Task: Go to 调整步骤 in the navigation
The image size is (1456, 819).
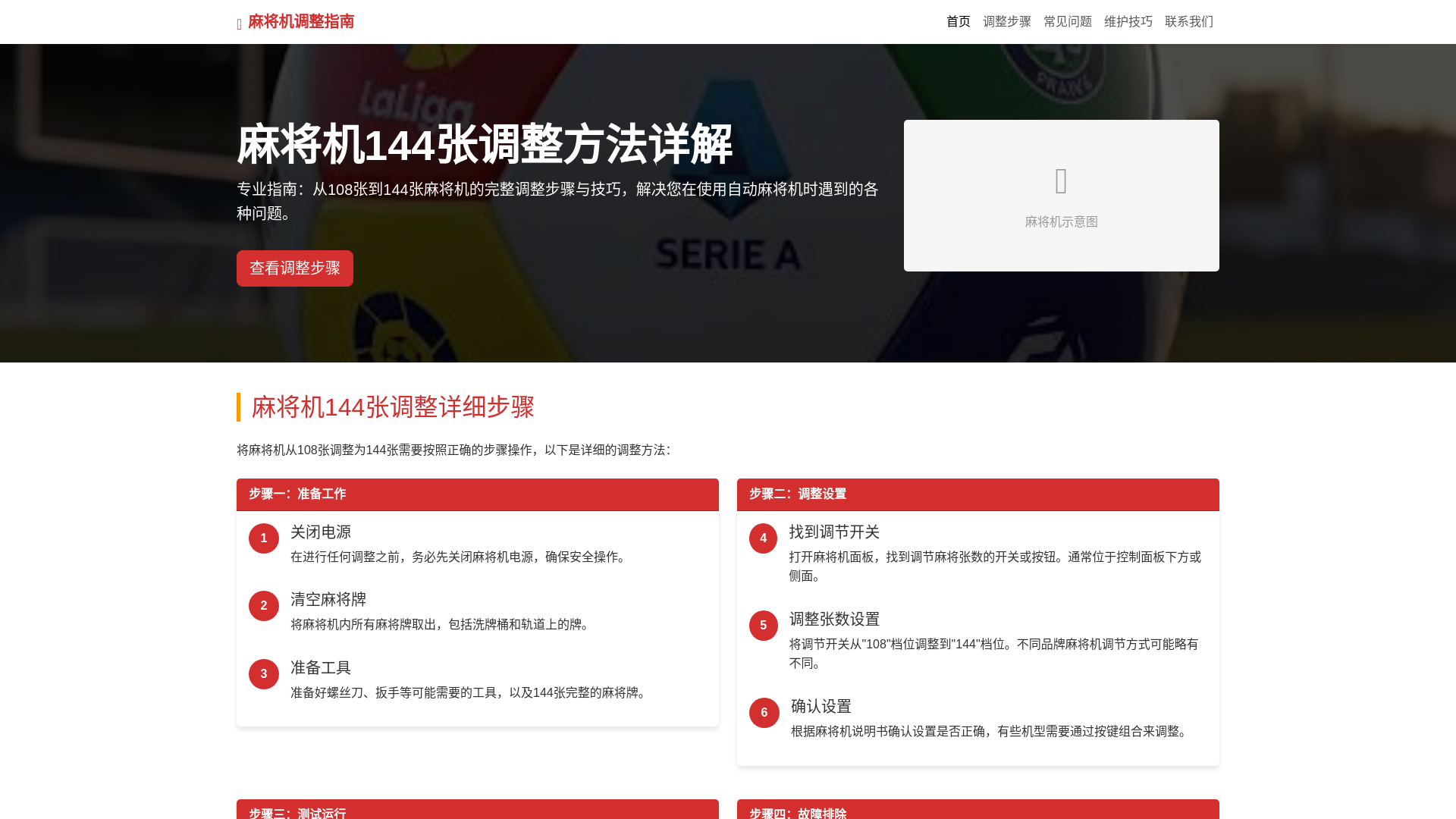Action: point(1007,22)
